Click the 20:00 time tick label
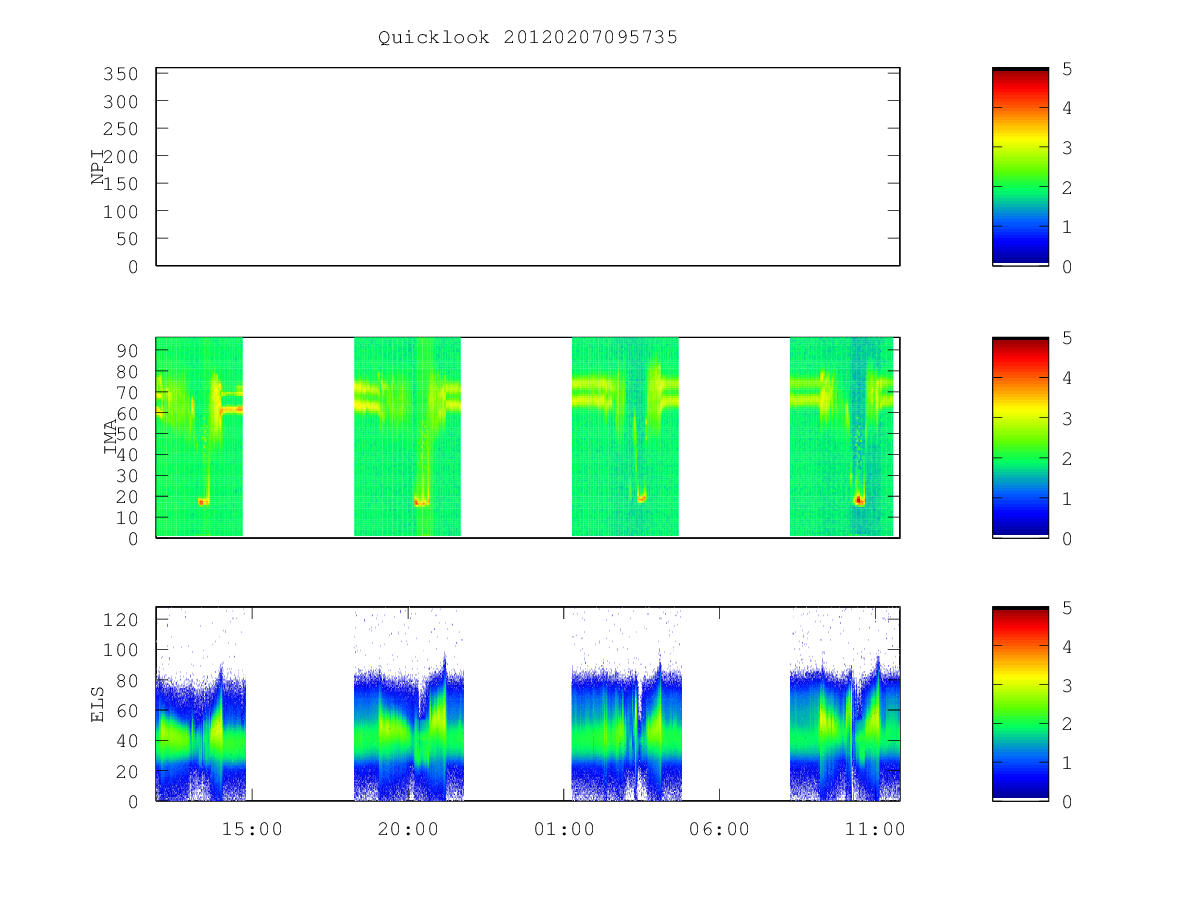 (408, 829)
